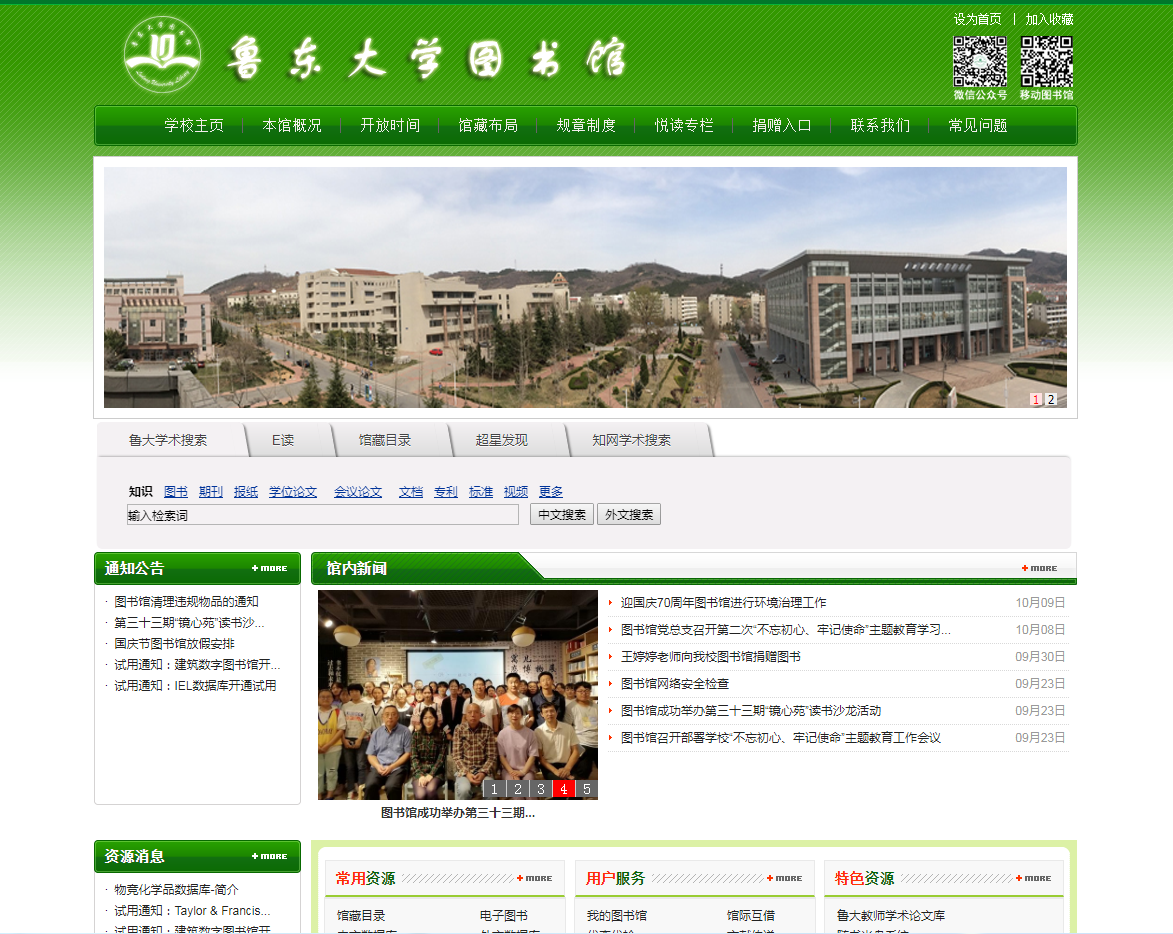Switch news photo to slide 3

click(541, 789)
